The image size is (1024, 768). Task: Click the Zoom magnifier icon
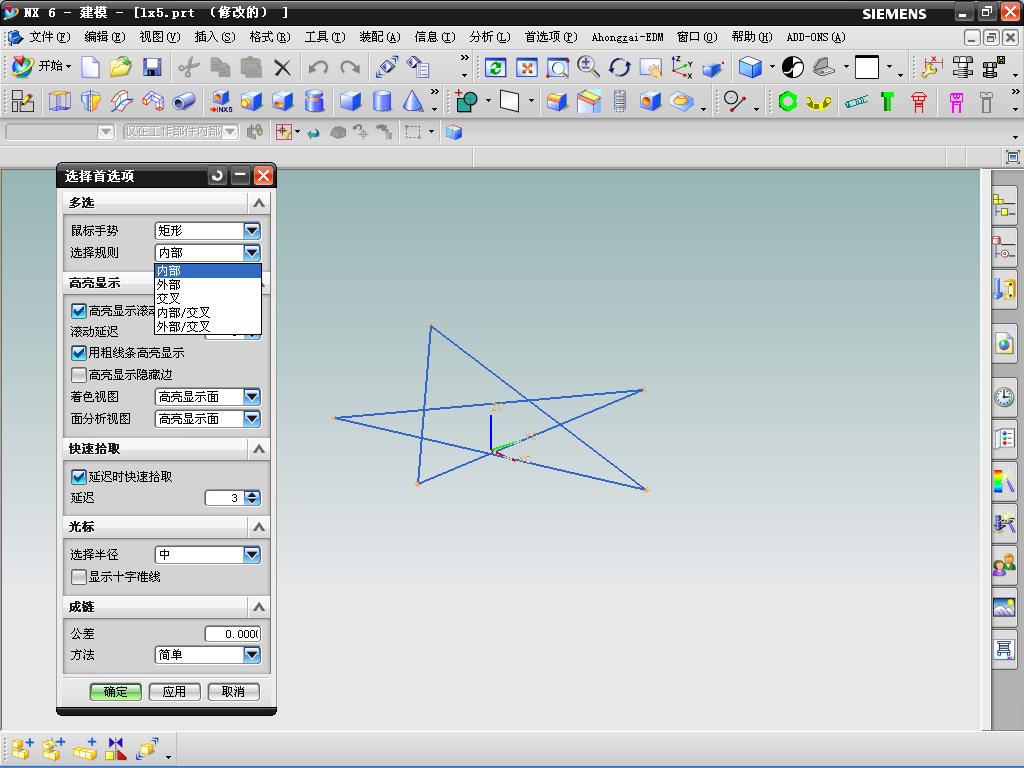[588, 67]
